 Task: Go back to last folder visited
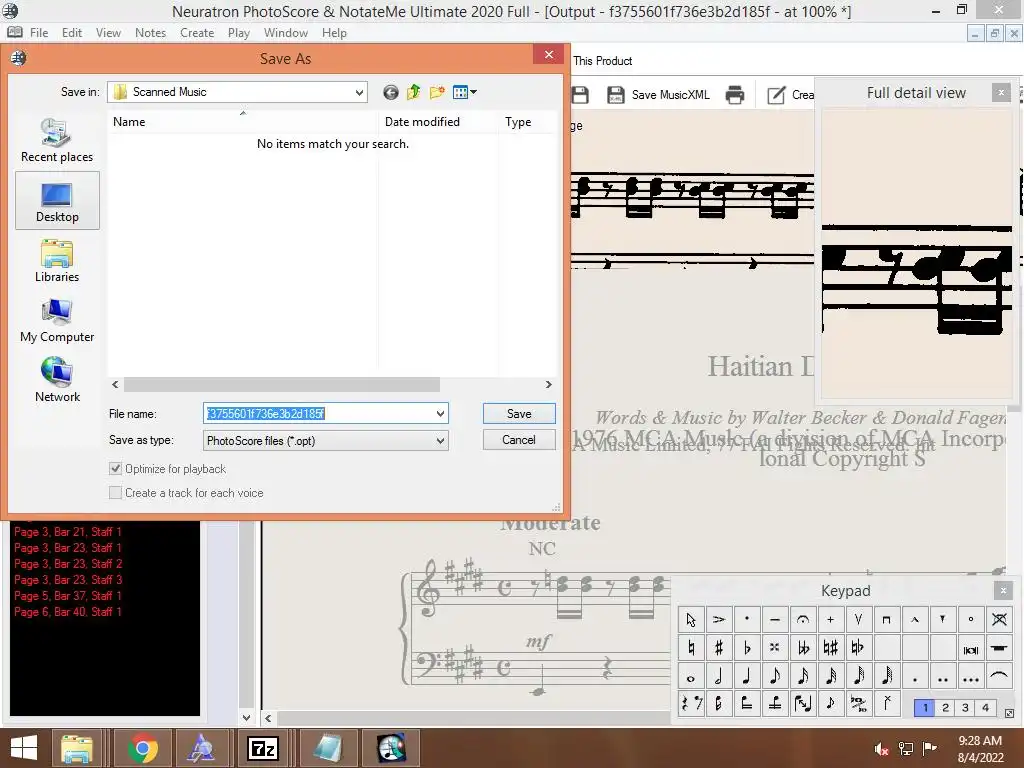click(391, 92)
